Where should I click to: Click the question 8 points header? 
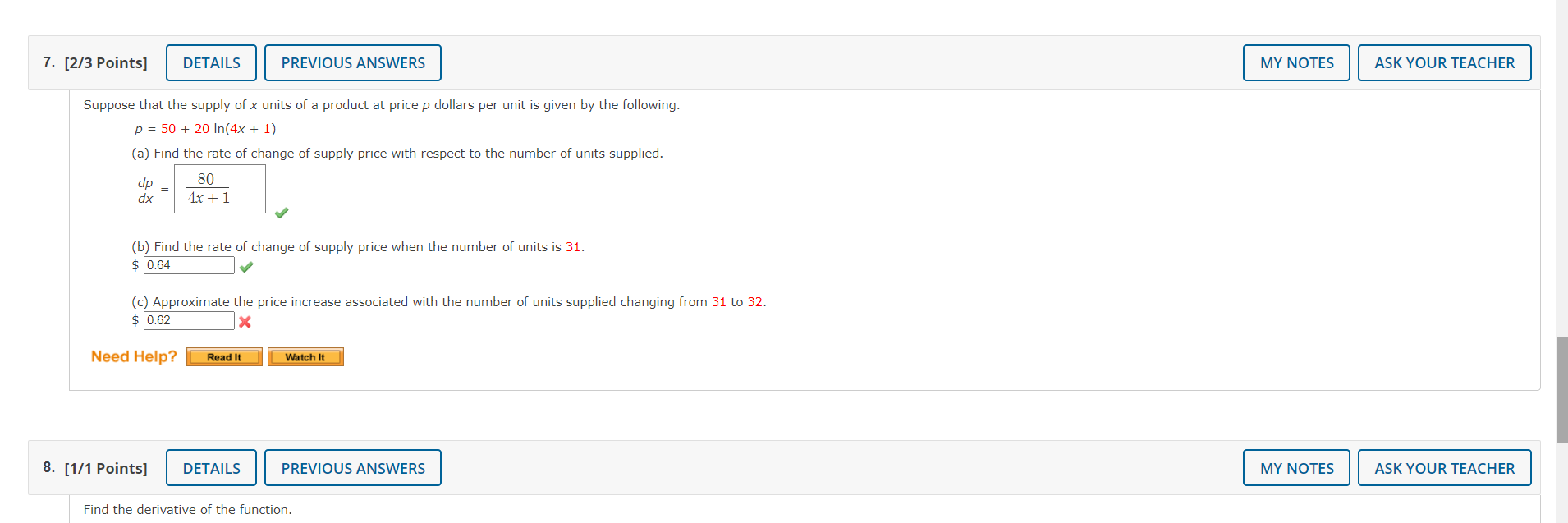coord(96,467)
